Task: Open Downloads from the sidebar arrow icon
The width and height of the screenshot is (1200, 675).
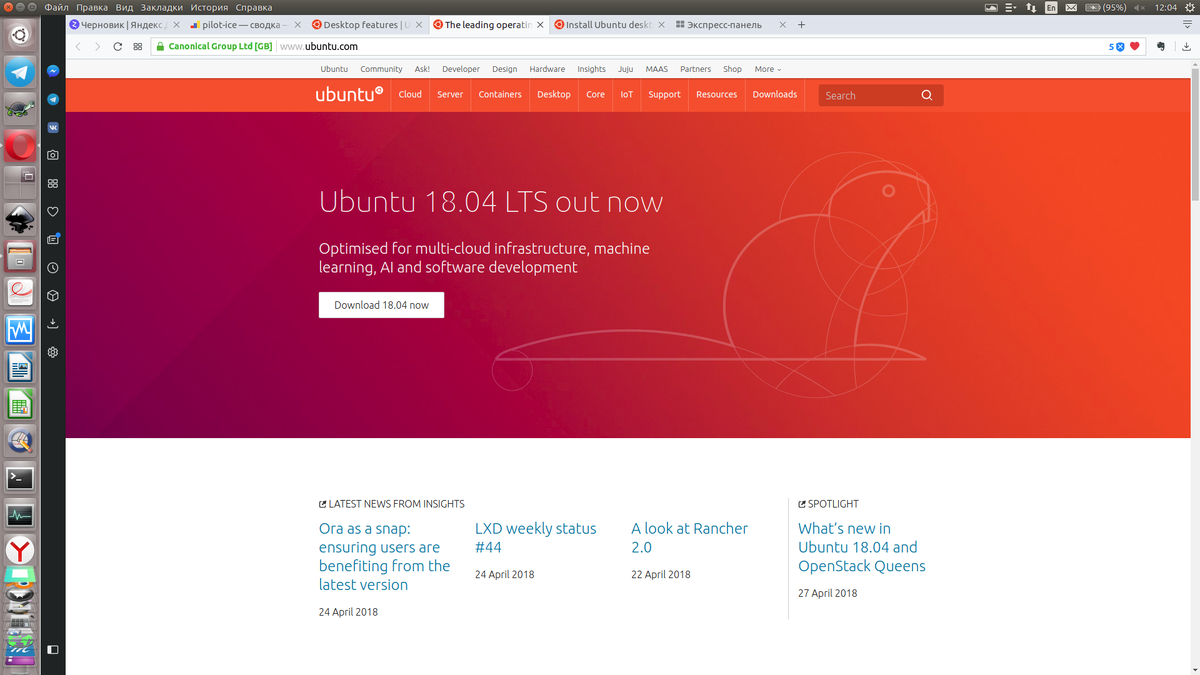Action: click(53, 324)
